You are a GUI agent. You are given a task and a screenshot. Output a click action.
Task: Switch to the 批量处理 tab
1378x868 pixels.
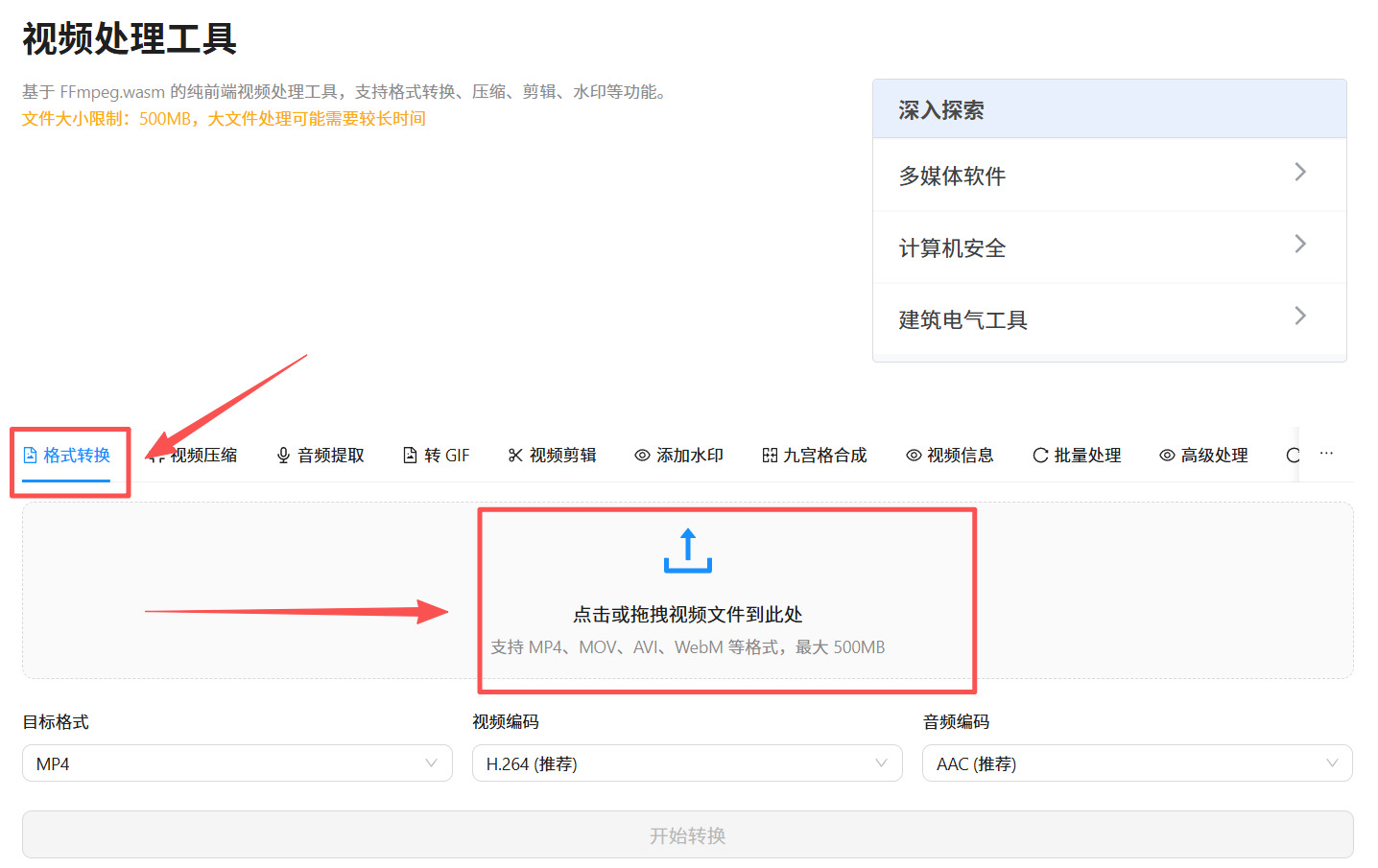point(1077,455)
